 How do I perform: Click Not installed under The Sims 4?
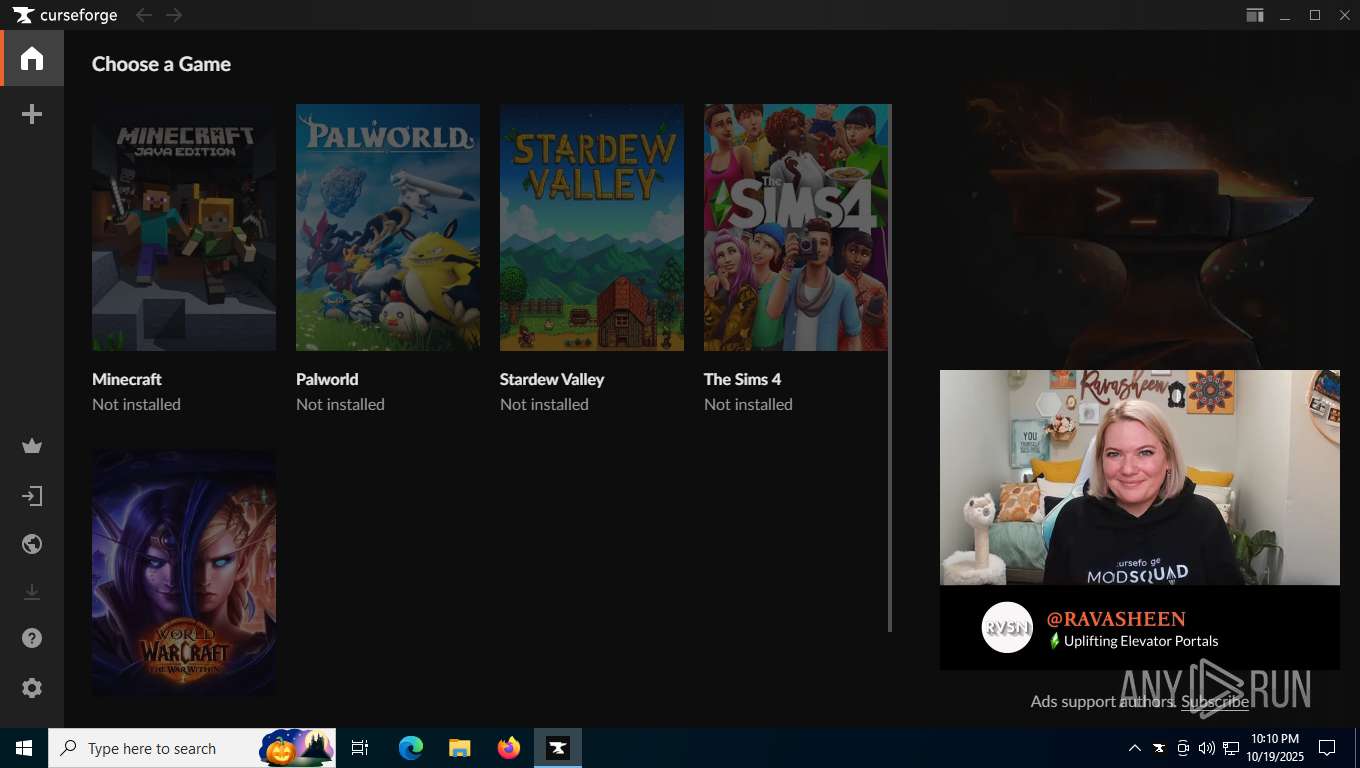pyautogui.click(x=748, y=404)
